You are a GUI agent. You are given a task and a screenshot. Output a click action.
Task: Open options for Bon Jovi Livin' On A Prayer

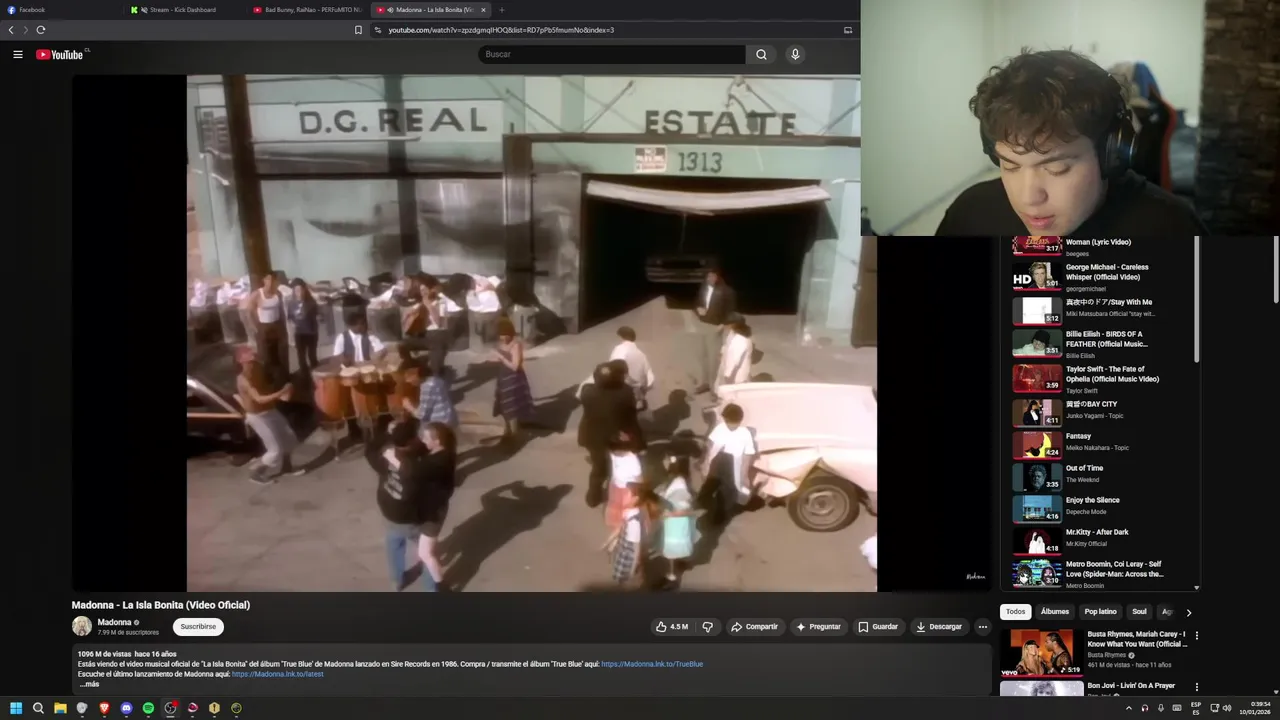coord(1196,687)
